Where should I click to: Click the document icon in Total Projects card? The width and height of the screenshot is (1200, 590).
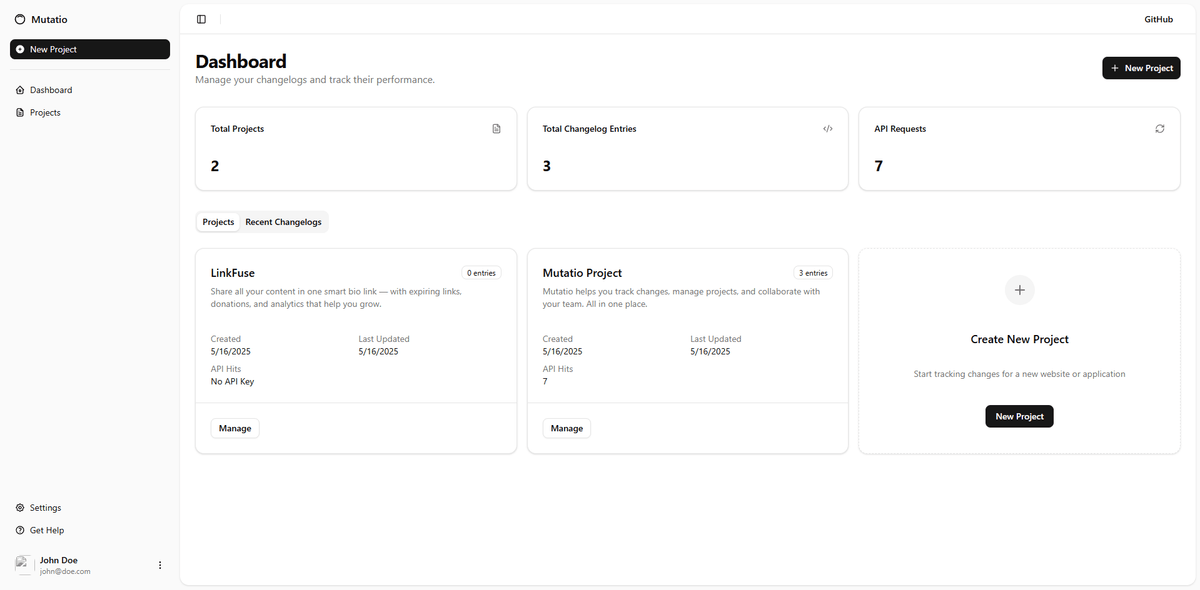pyautogui.click(x=496, y=129)
